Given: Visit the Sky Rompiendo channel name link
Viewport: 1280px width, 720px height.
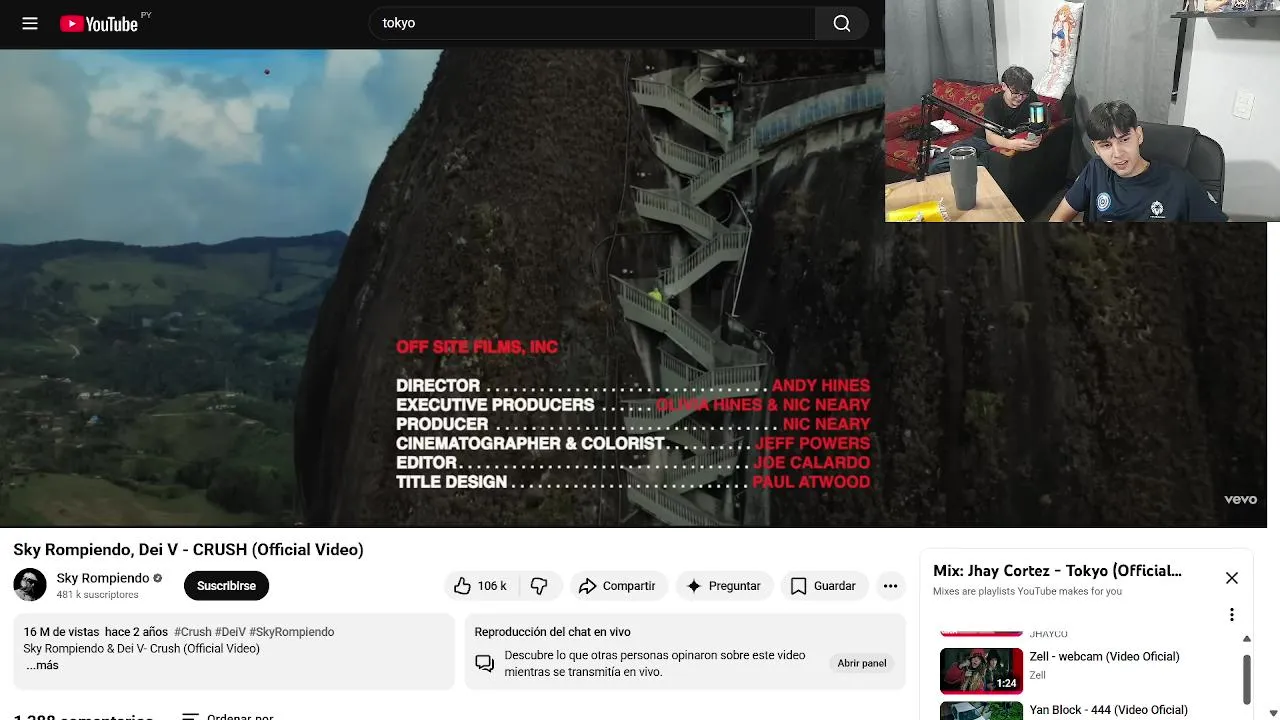Looking at the screenshot, I should pyautogui.click(x=103, y=578).
